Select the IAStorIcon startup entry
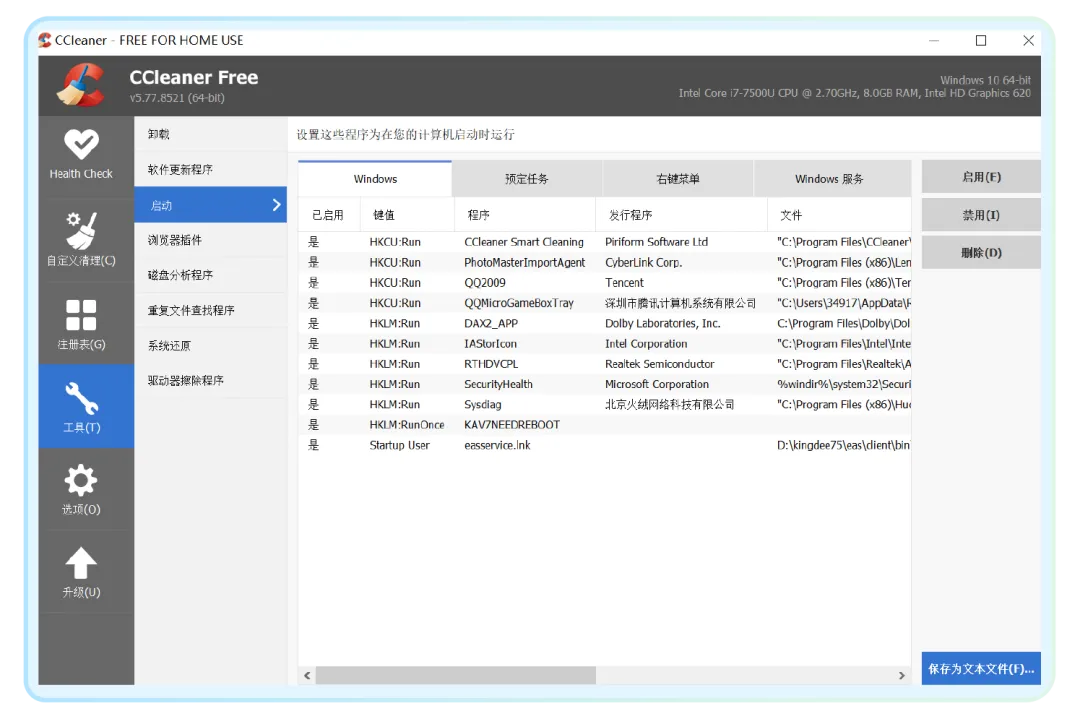The height and width of the screenshot is (719, 1080). (x=605, y=344)
